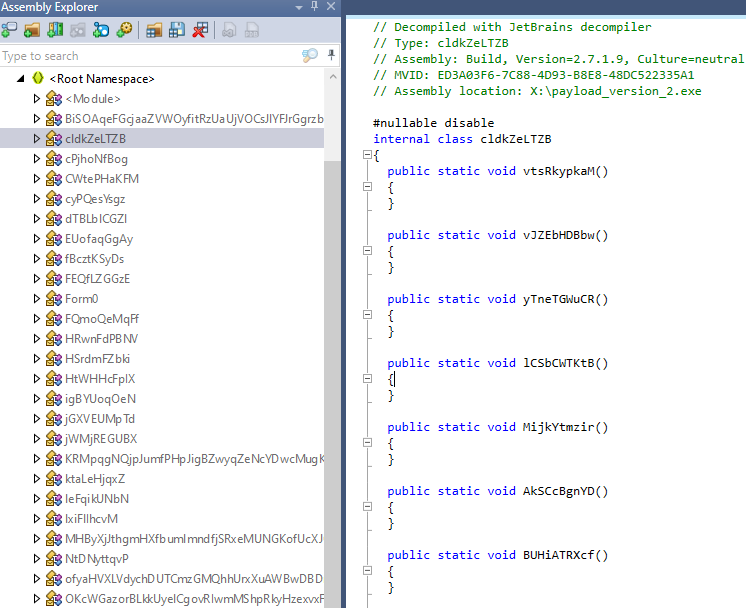
Task: Click the Assembly location comment line
Action: coord(537,91)
